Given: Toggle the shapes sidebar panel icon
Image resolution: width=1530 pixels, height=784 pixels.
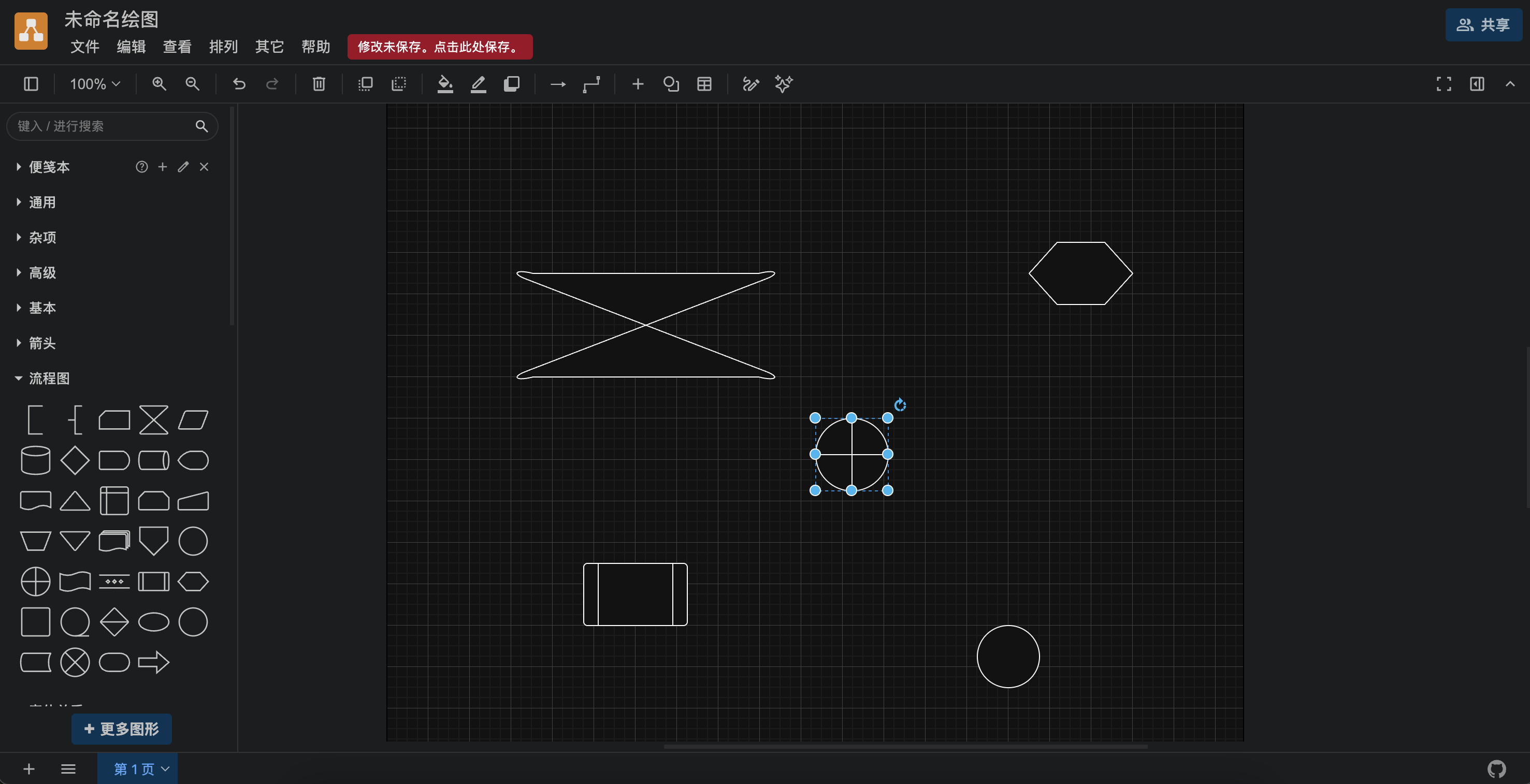Looking at the screenshot, I should click(31, 84).
